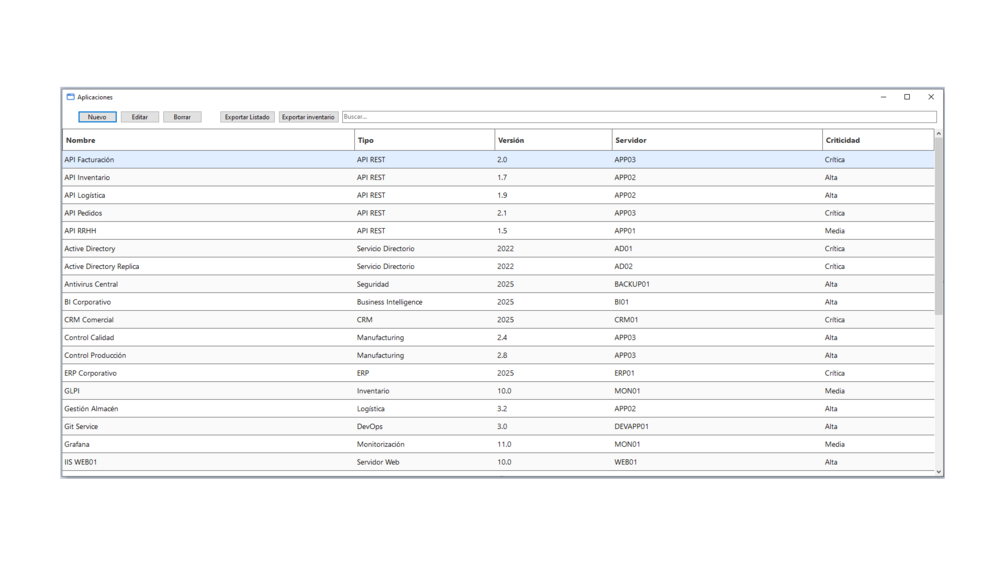This screenshot has width=1005, height=565.
Task: Maximize the Aplicaciones window
Action: (907, 97)
